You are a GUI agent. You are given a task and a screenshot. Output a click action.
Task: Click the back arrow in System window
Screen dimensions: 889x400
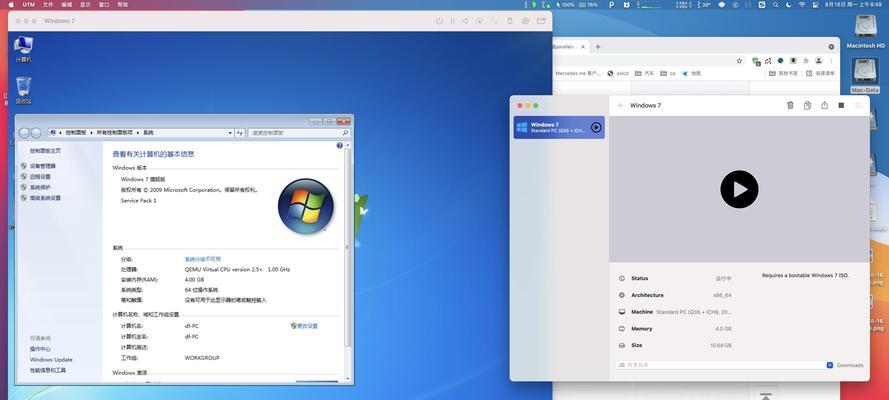click(24, 133)
